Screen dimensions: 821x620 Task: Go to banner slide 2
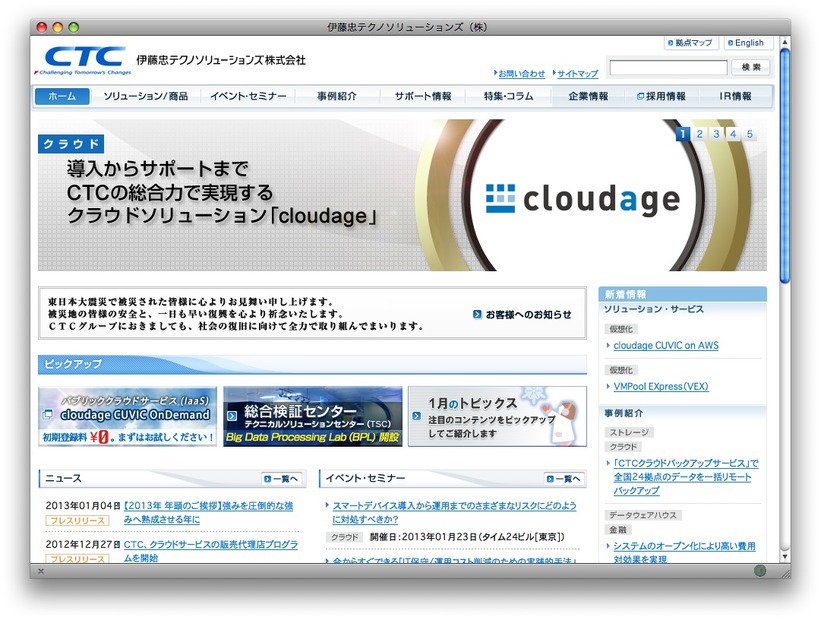(699, 134)
